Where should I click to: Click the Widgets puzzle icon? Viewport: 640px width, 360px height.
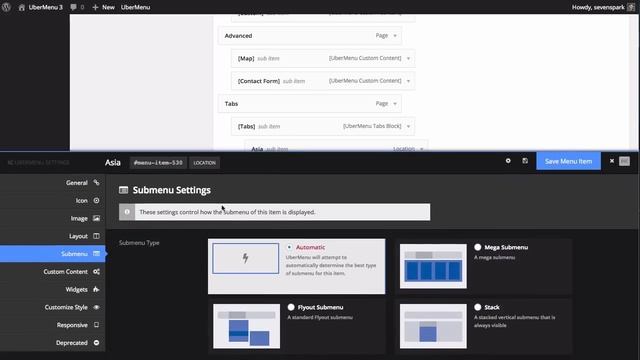click(96, 289)
